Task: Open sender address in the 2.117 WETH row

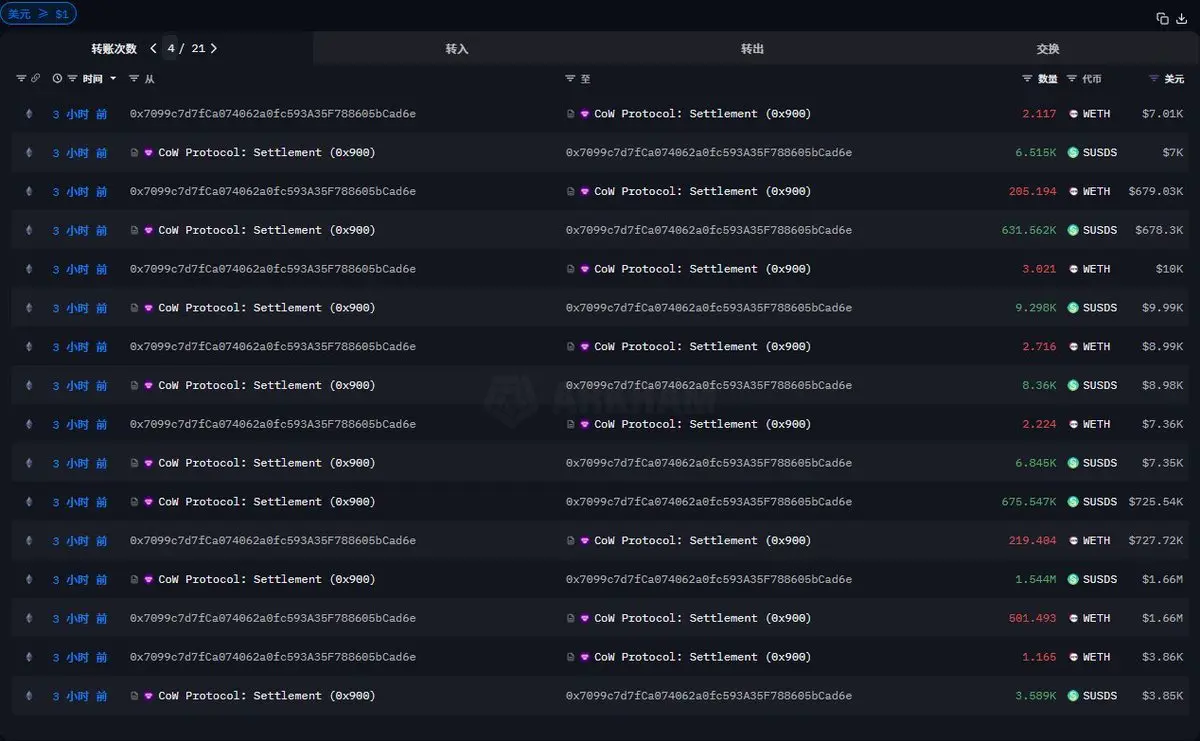Action: tap(273, 114)
